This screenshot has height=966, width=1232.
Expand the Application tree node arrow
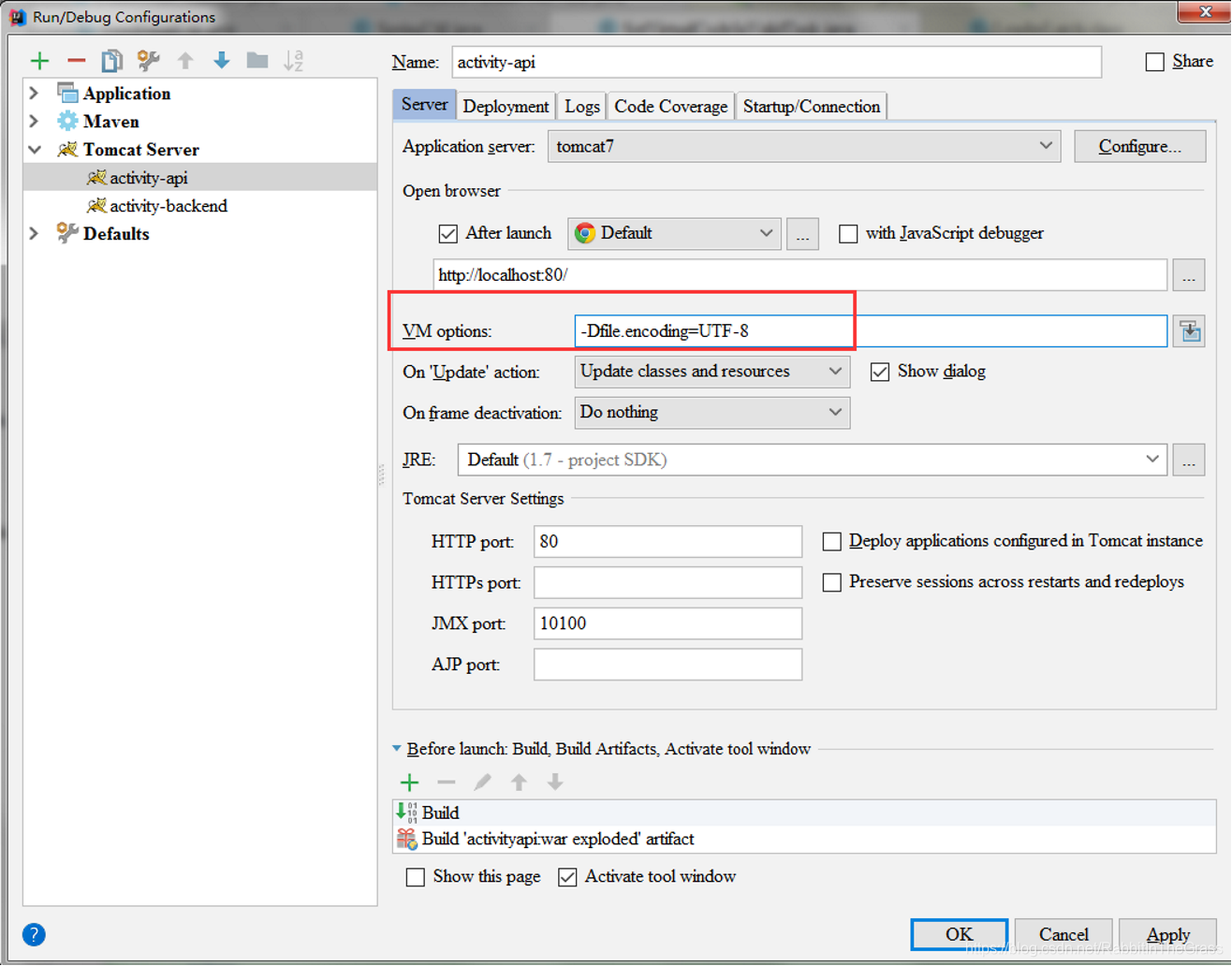click(35, 93)
